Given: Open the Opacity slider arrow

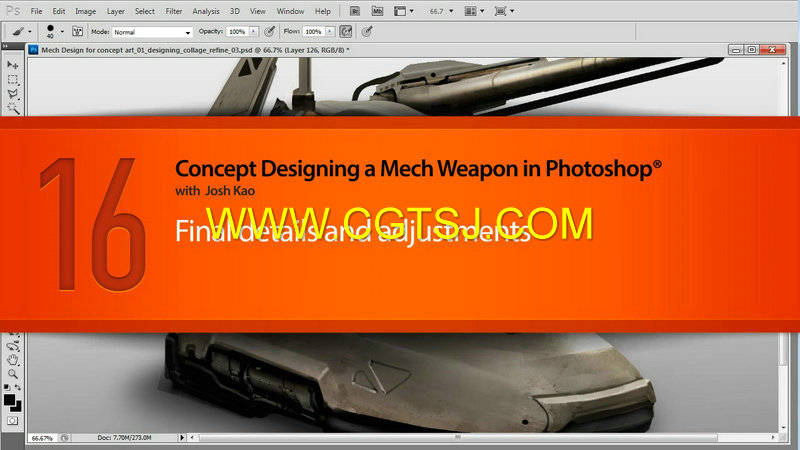Looking at the screenshot, I should pyautogui.click(x=254, y=32).
